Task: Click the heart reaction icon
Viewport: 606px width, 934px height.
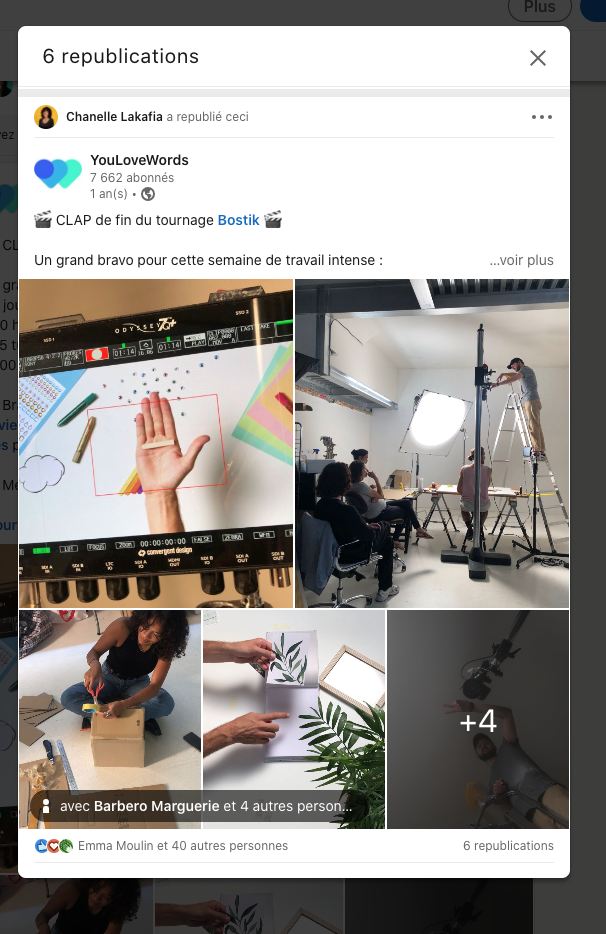Action: (x=54, y=846)
